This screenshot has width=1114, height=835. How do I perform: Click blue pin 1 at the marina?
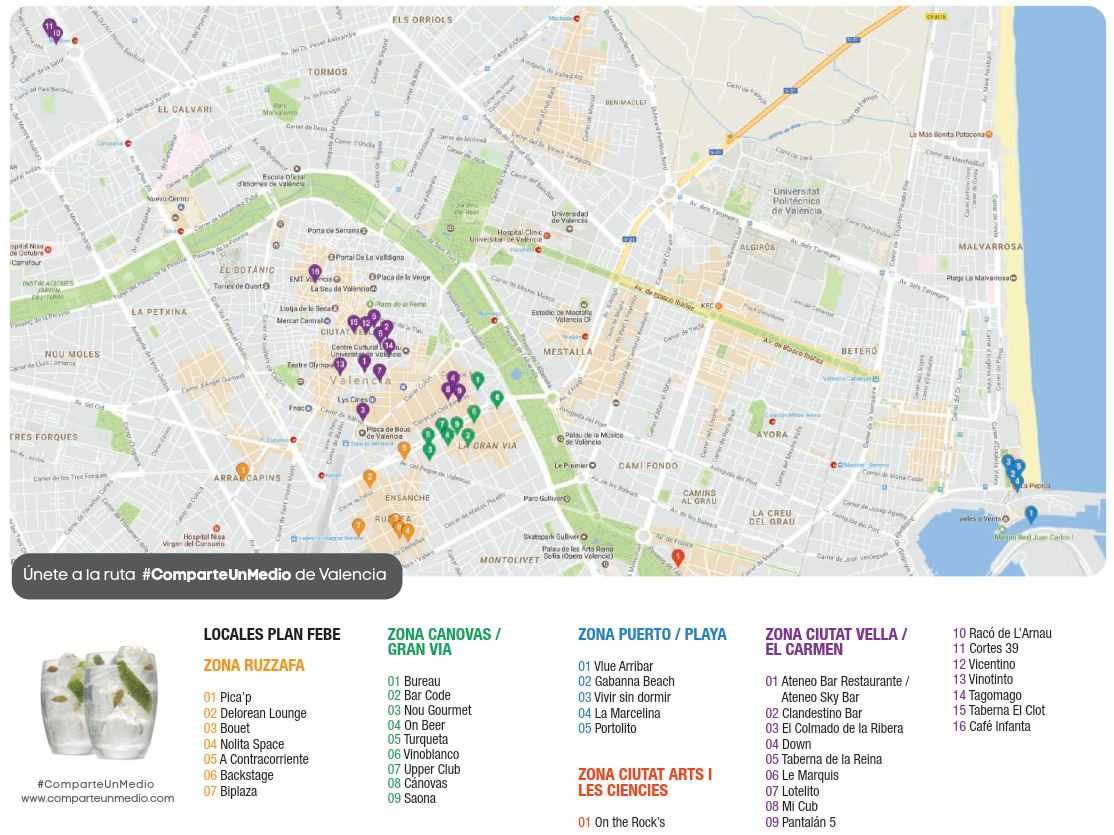pos(1031,514)
